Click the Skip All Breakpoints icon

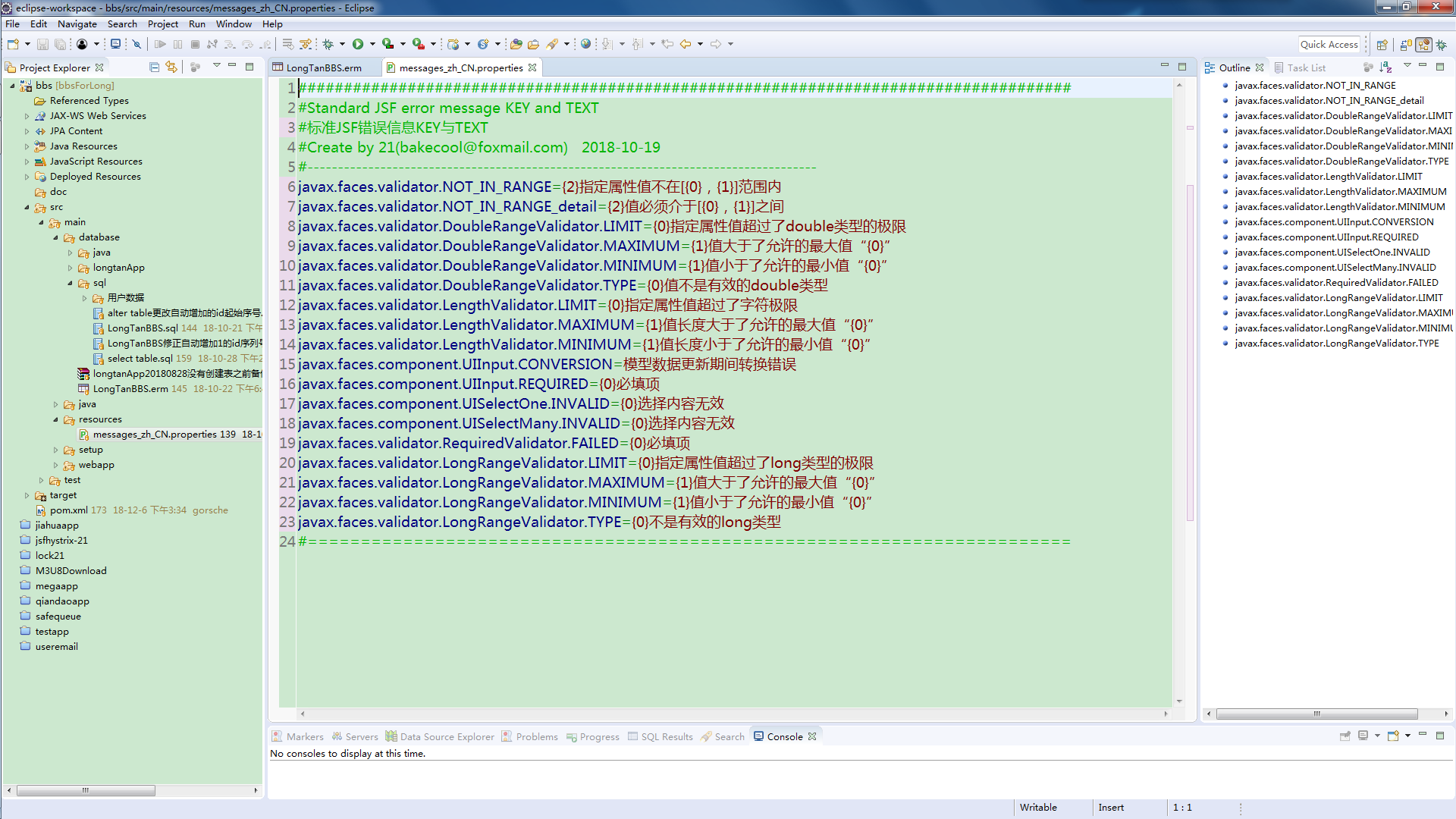[137, 44]
